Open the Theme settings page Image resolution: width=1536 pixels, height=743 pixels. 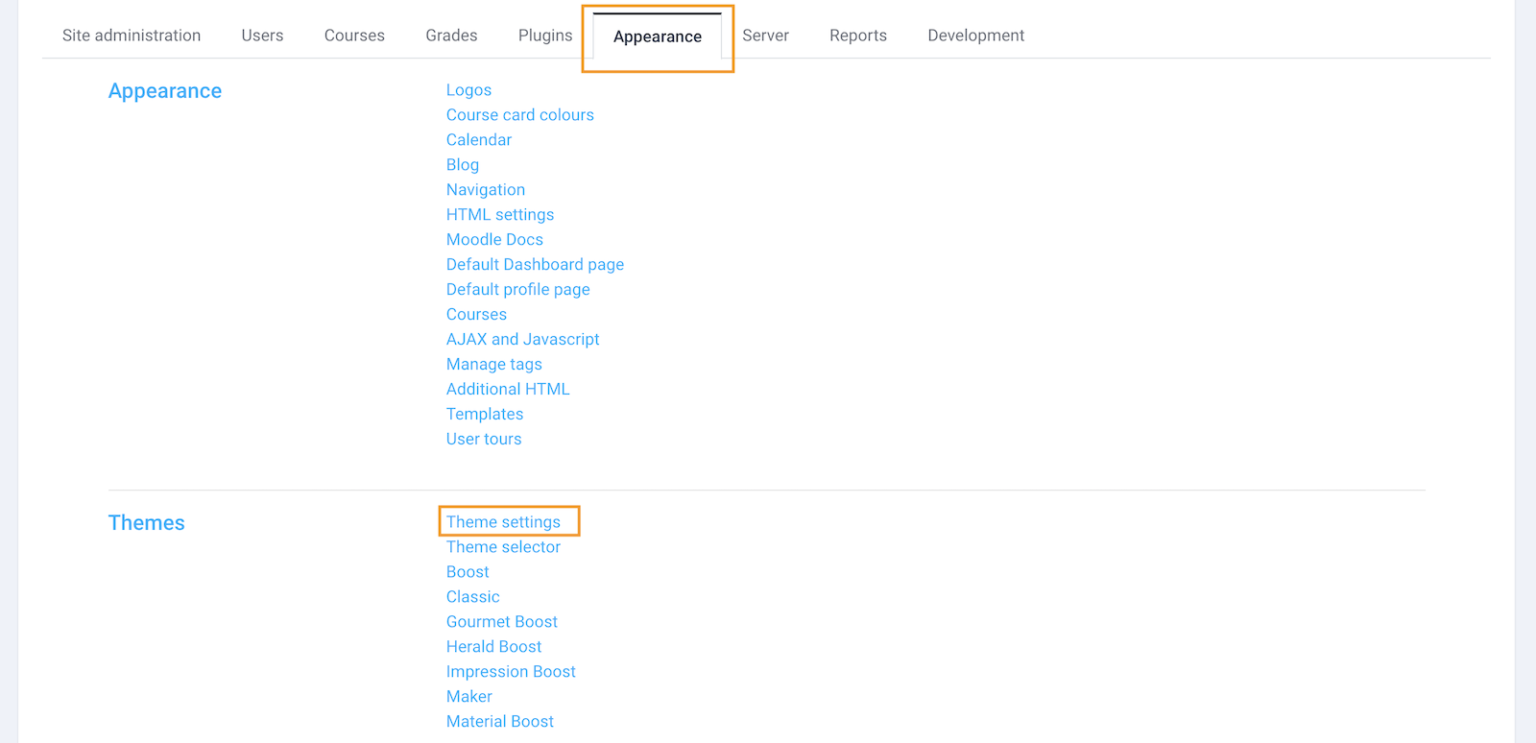coord(503,521)
